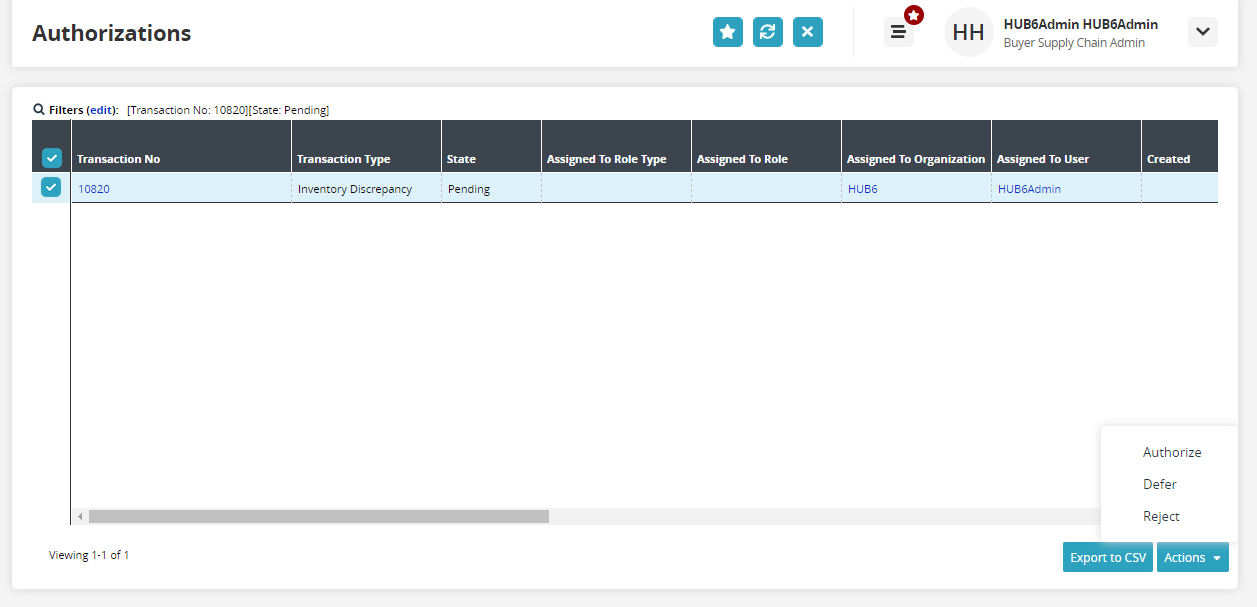Open the HUB6Admin user link

(1029, 189)
